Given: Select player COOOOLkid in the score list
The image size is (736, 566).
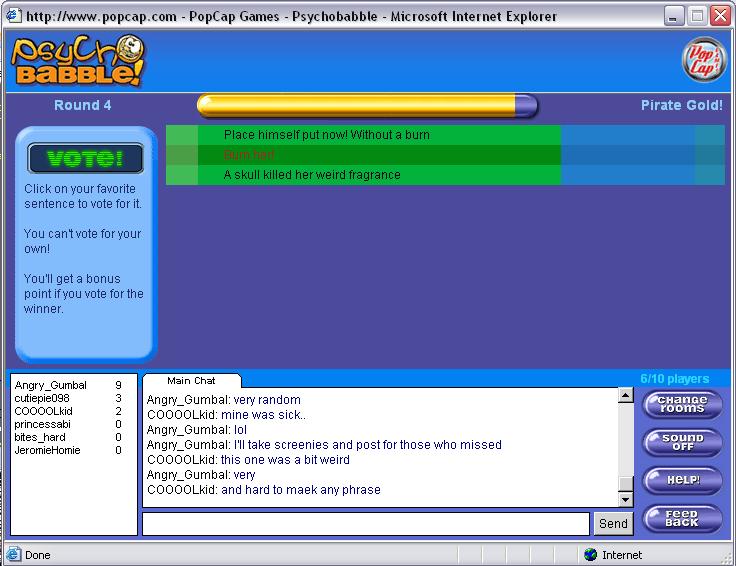Looking at the screenshot, I should (x=68, y=411).
